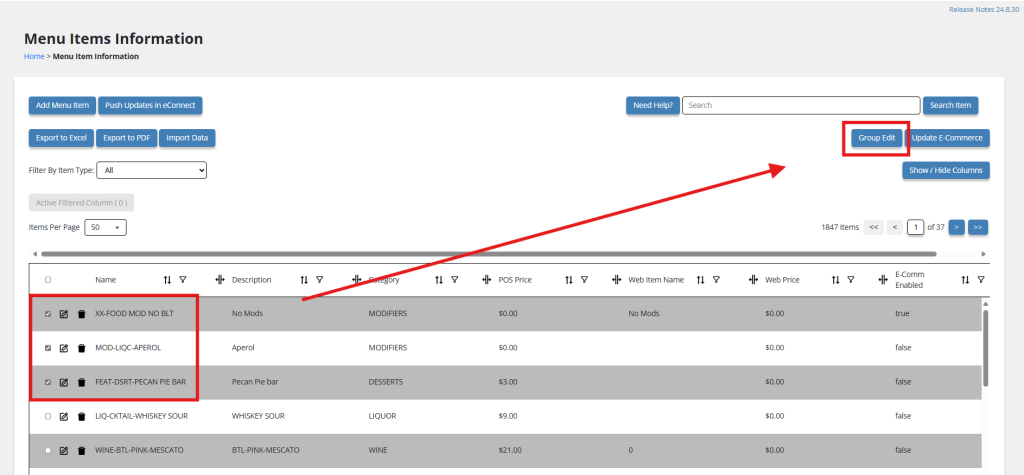Image resolution: width=1024 pixels, height=475 pixels.
Task: Click sort arrows on POS Price column
Action: [x=569, y=280]
